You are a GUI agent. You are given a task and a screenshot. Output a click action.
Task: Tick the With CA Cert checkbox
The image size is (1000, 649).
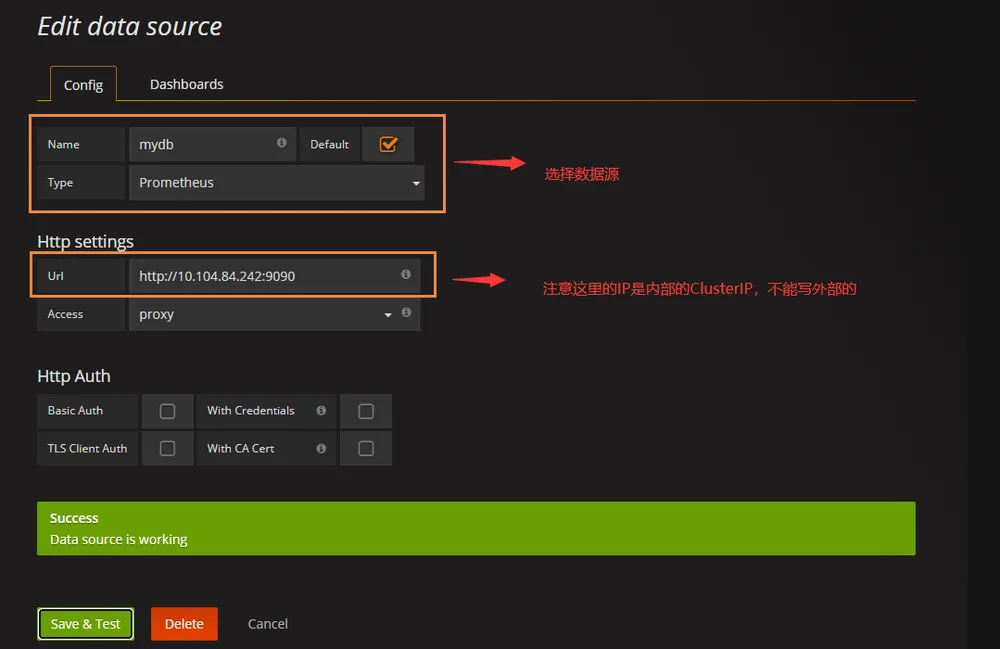click(366, 449)
